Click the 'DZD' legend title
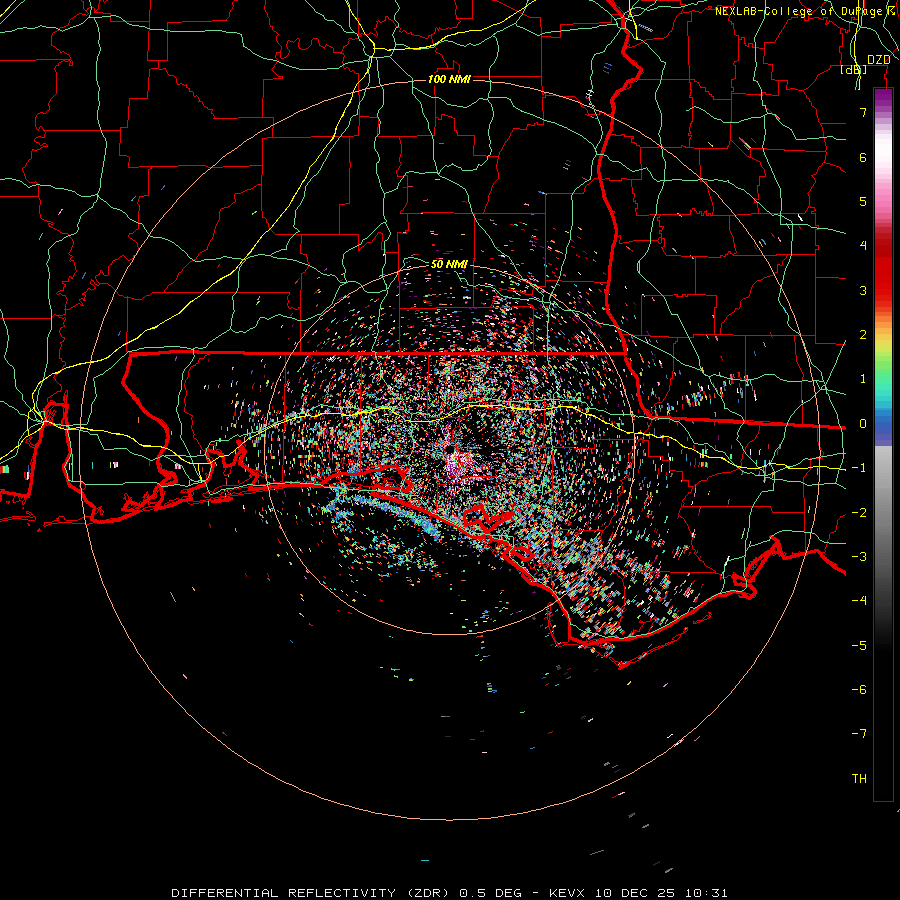This screenshot has height=900, width=900. (x=878, y=60)
